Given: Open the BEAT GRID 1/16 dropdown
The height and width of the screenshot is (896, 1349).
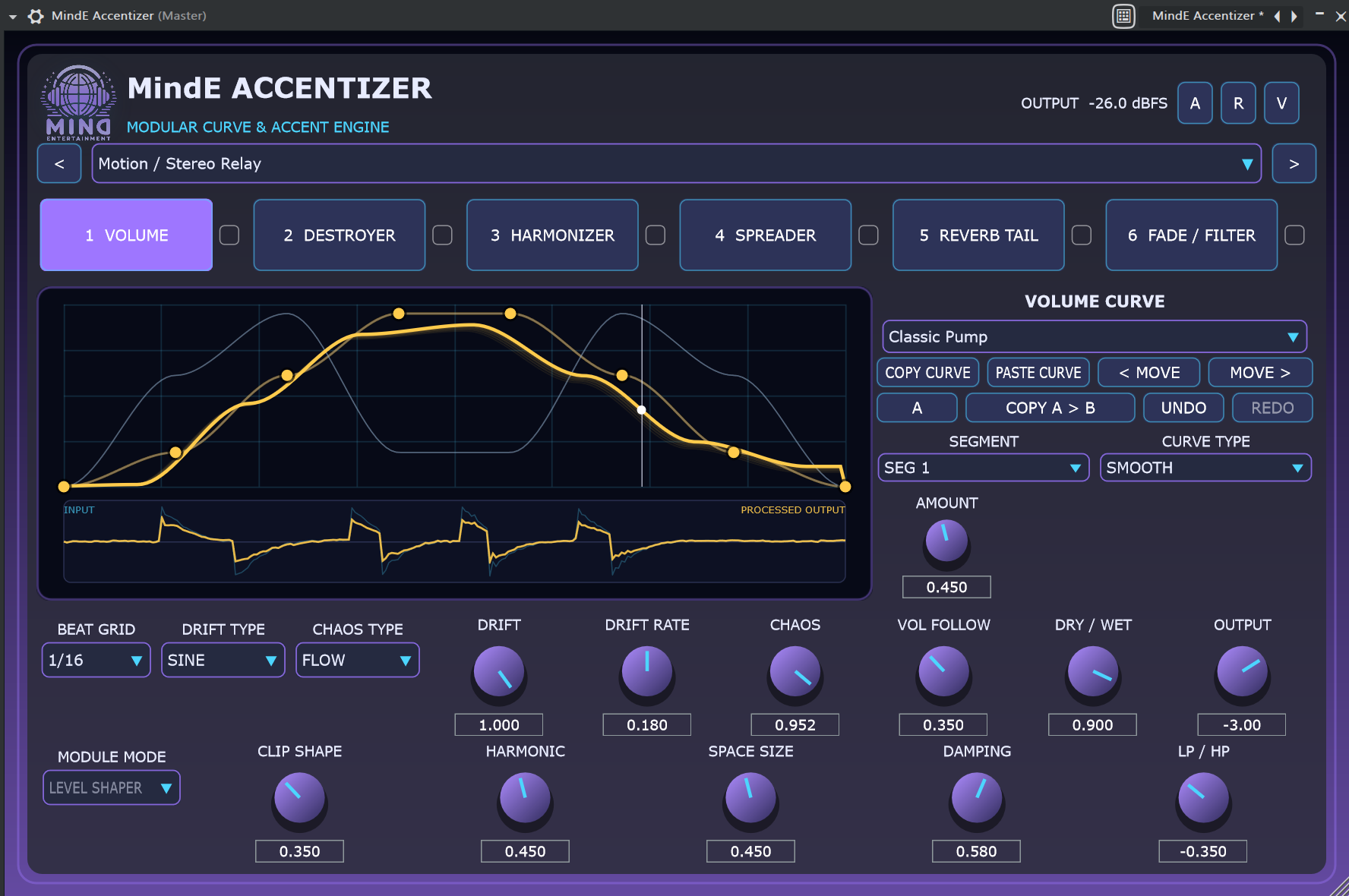Looking at the screenshot, I should (96, 660).
